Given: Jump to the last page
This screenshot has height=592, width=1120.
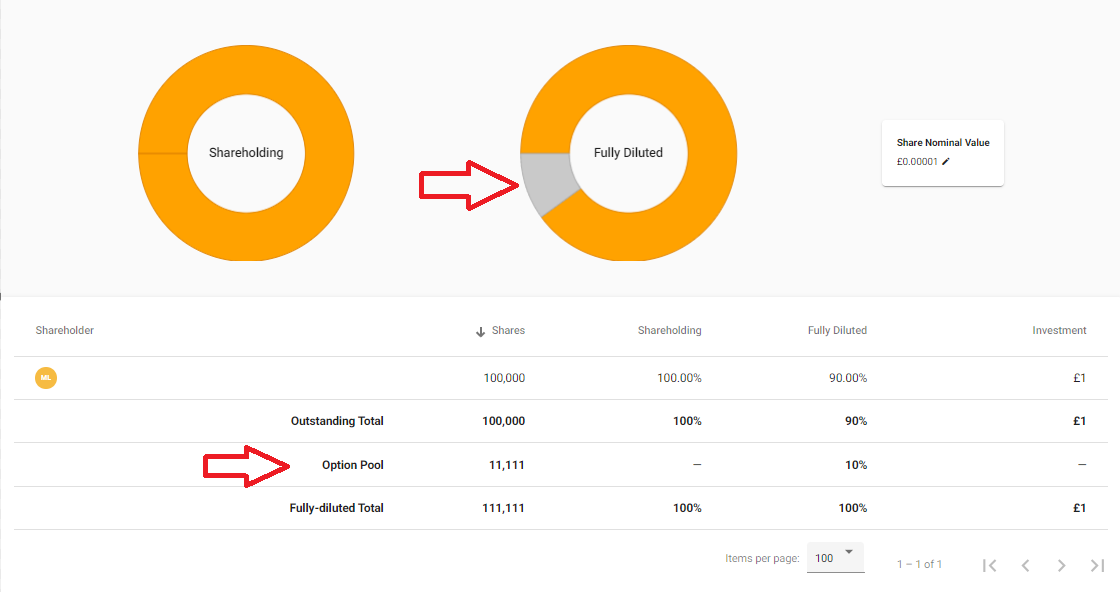Looking at the screenshot, I should point(1097,565).
